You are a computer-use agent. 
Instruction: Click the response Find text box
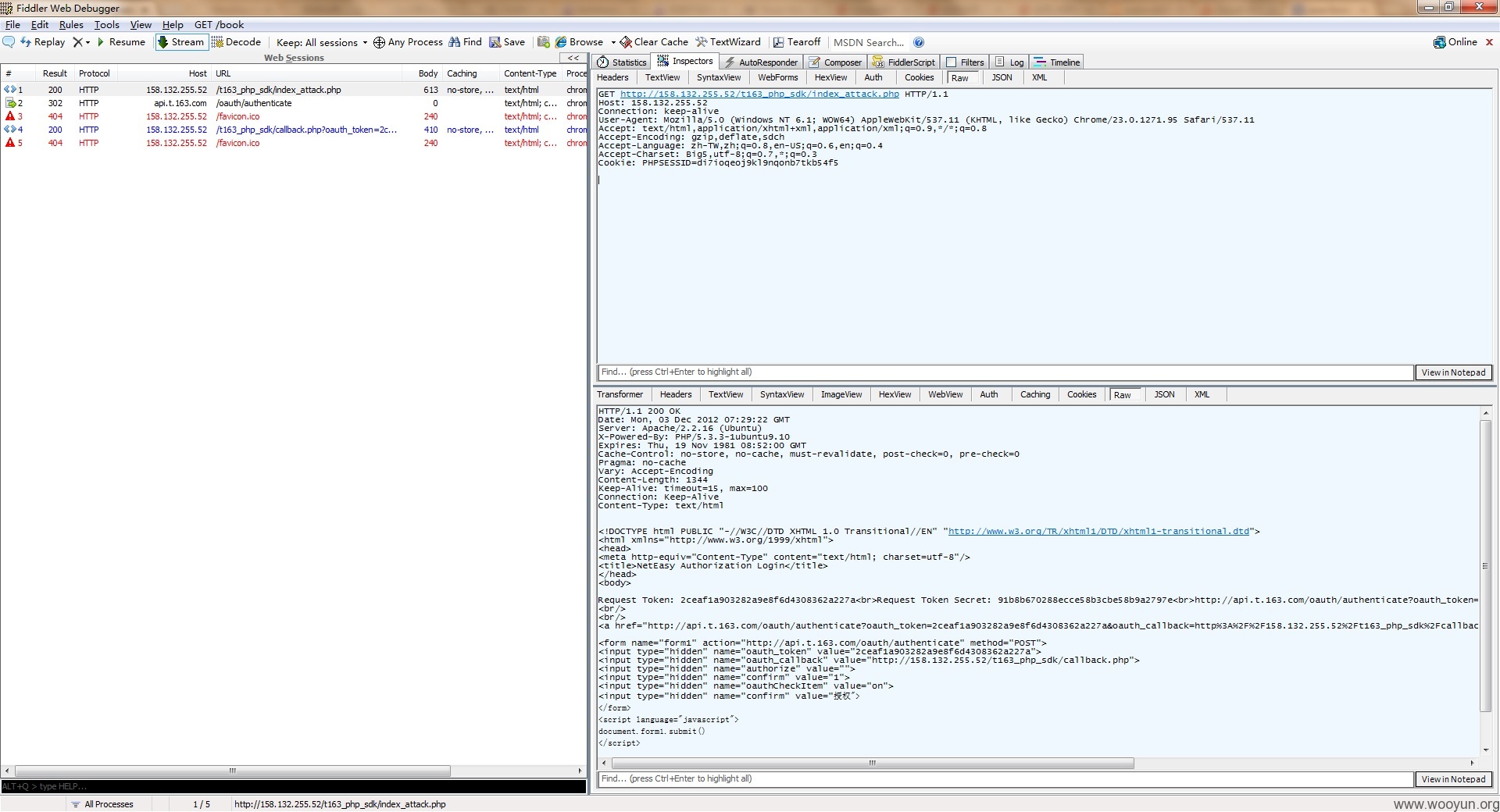1005,779
